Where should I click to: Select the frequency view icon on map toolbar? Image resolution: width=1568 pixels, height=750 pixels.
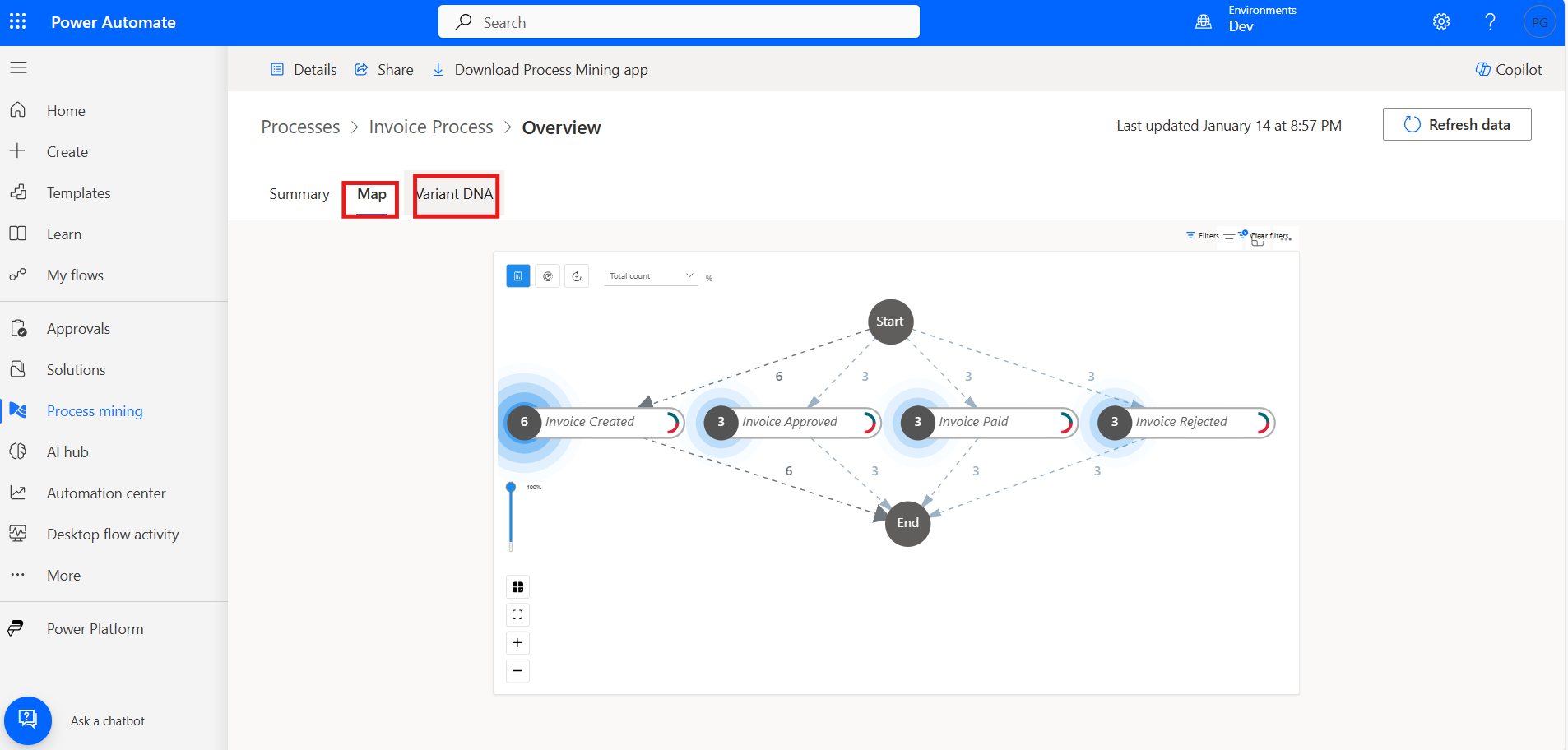tap(518, 276)
